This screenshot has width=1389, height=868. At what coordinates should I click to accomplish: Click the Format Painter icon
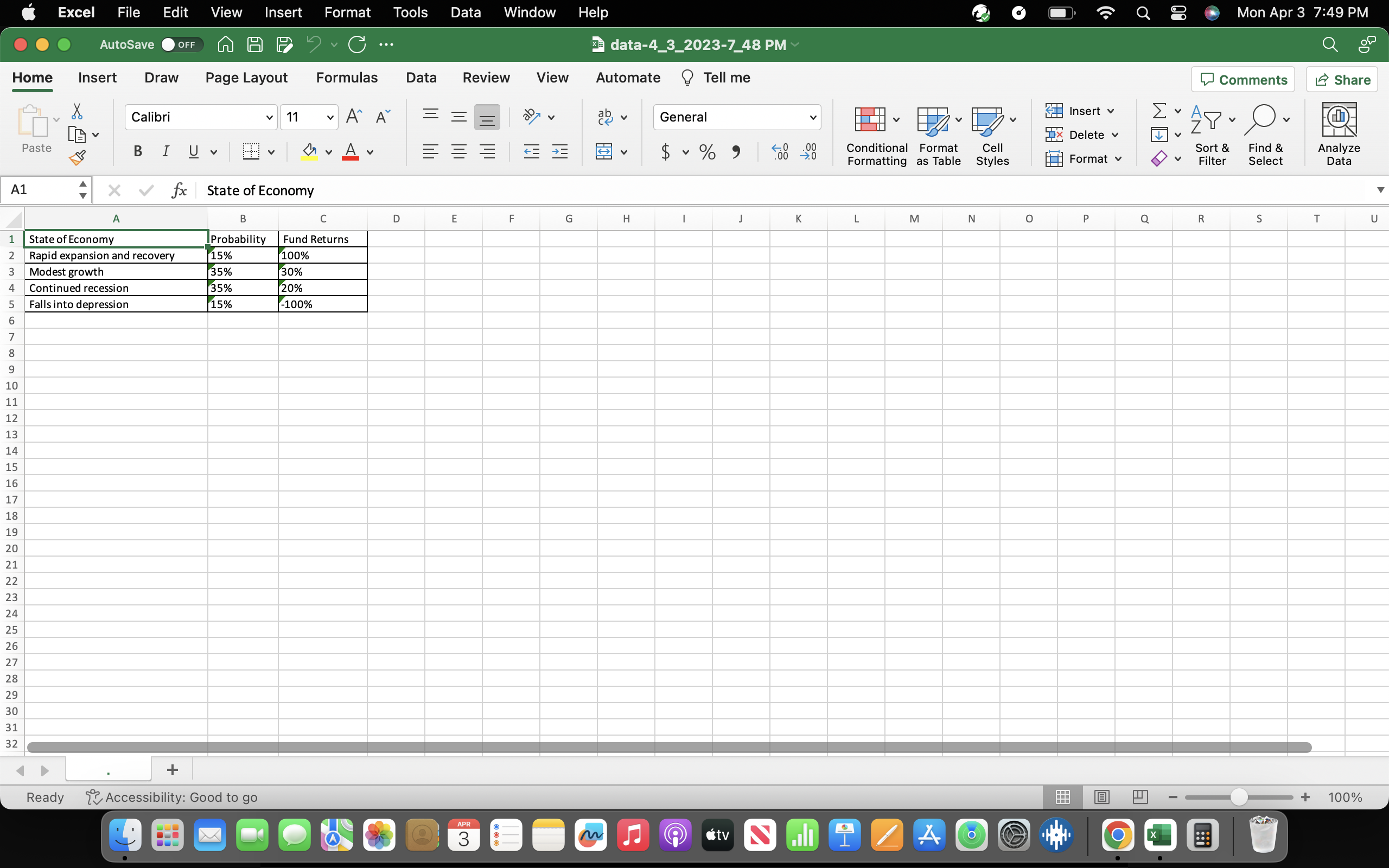tap(77, 157)
